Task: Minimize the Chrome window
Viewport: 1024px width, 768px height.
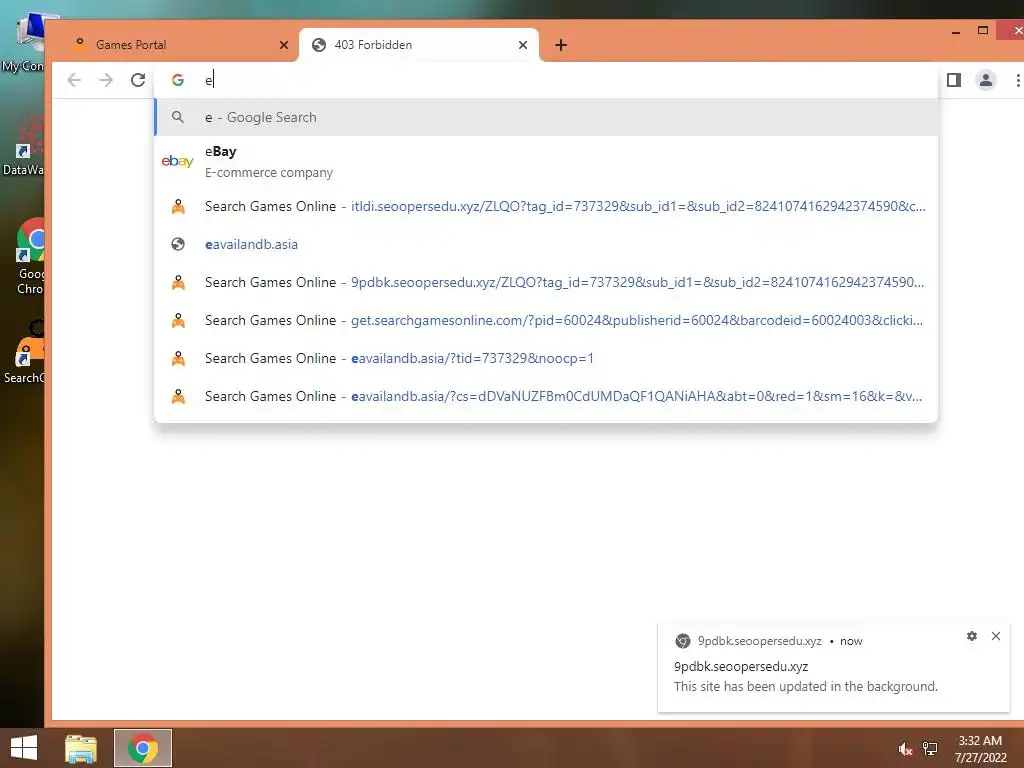Action: (955, 31)
